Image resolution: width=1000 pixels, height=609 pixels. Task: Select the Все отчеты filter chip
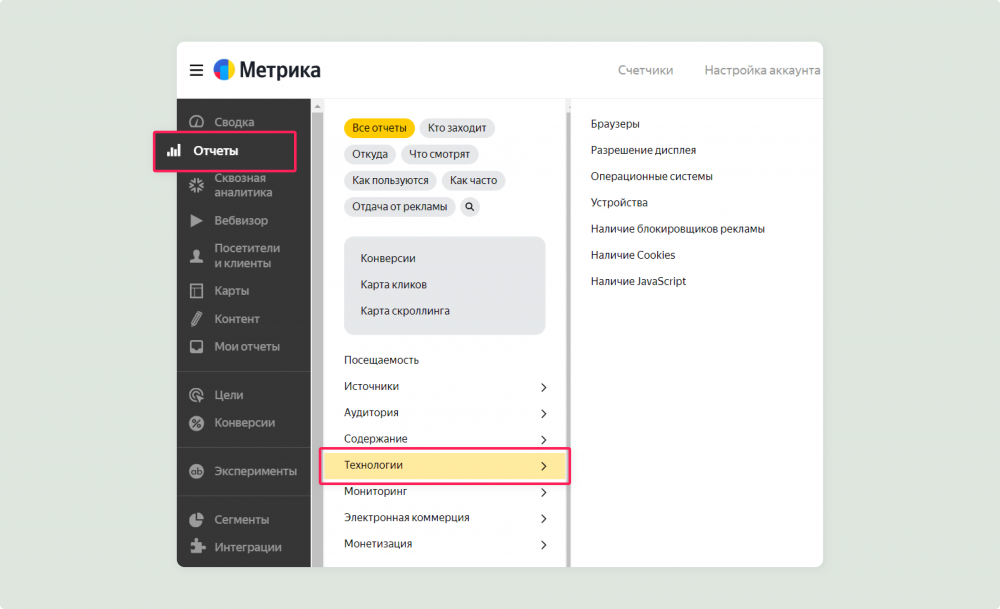click(379, 128)
